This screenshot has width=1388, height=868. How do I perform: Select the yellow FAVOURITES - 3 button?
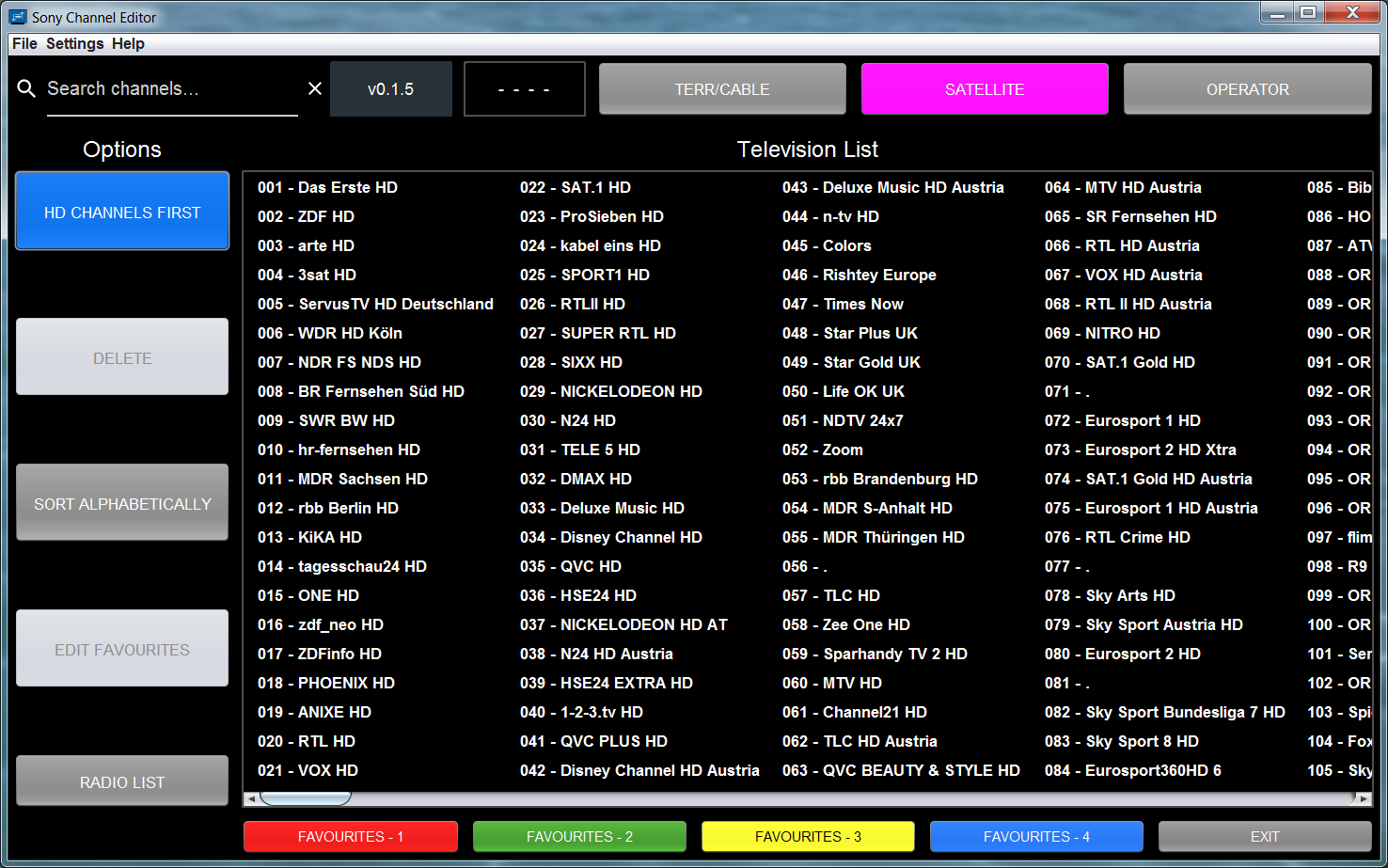(808, 836)
